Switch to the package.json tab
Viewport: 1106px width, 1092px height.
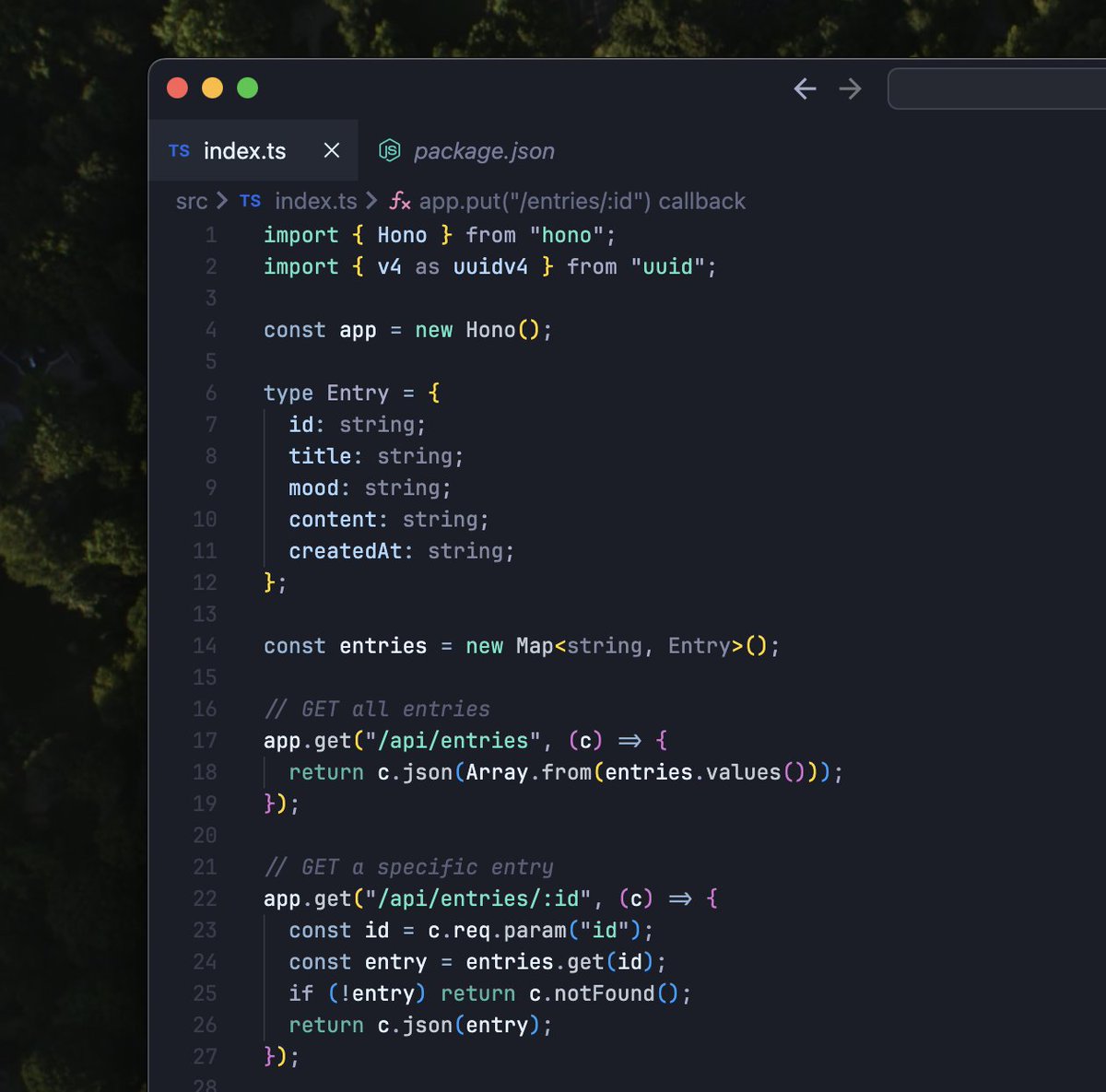484,150
